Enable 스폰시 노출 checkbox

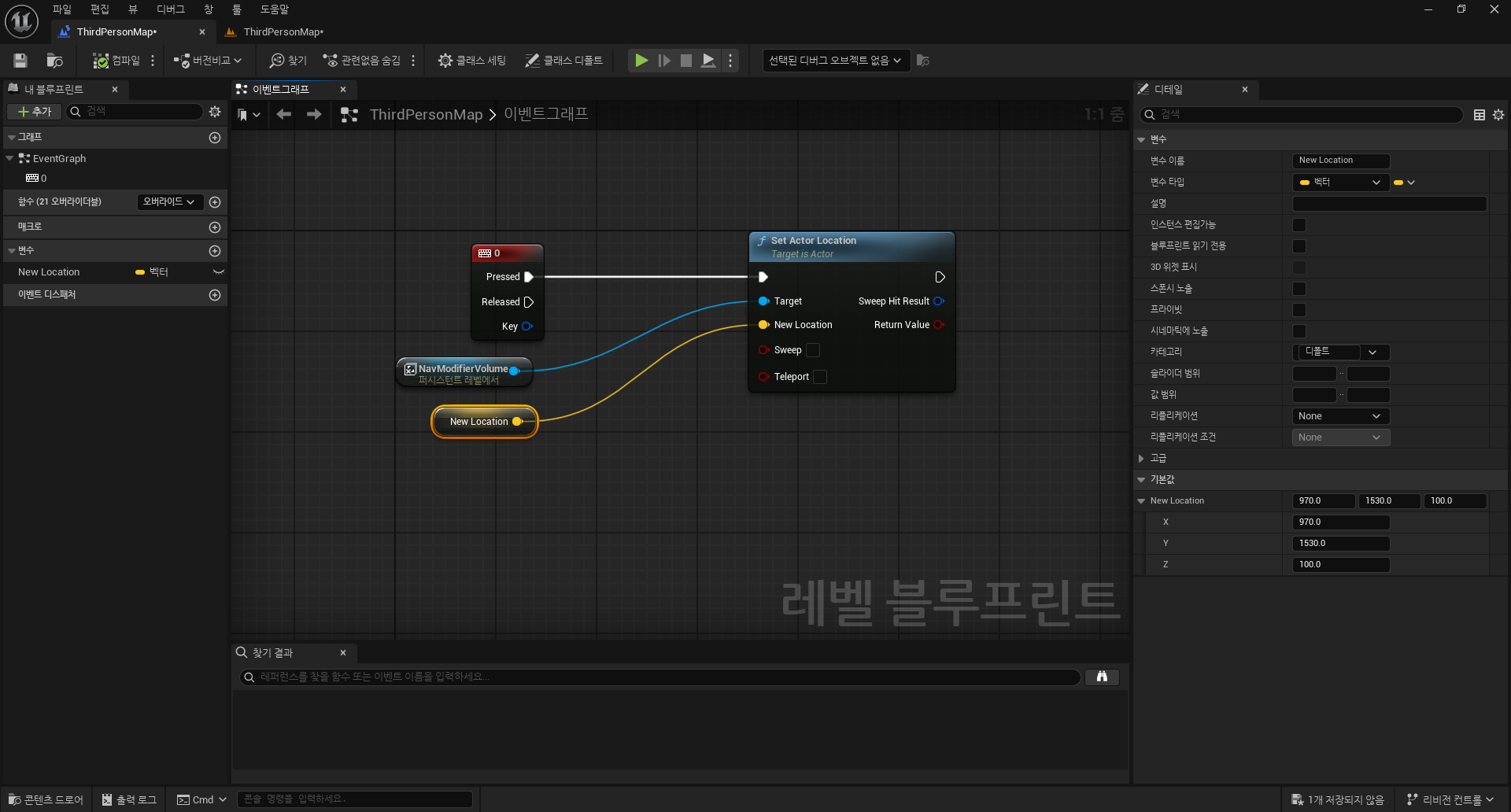click(1299, 289)
